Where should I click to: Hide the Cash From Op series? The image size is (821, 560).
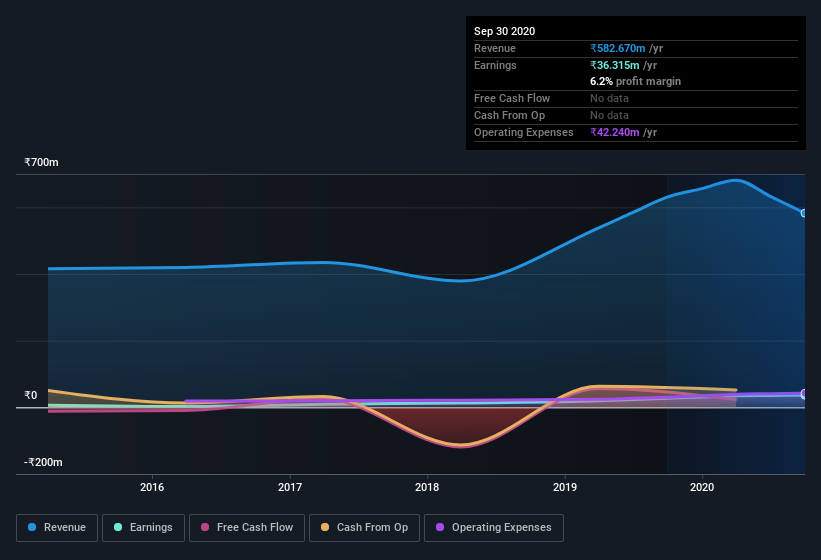(x=364, y=528)
